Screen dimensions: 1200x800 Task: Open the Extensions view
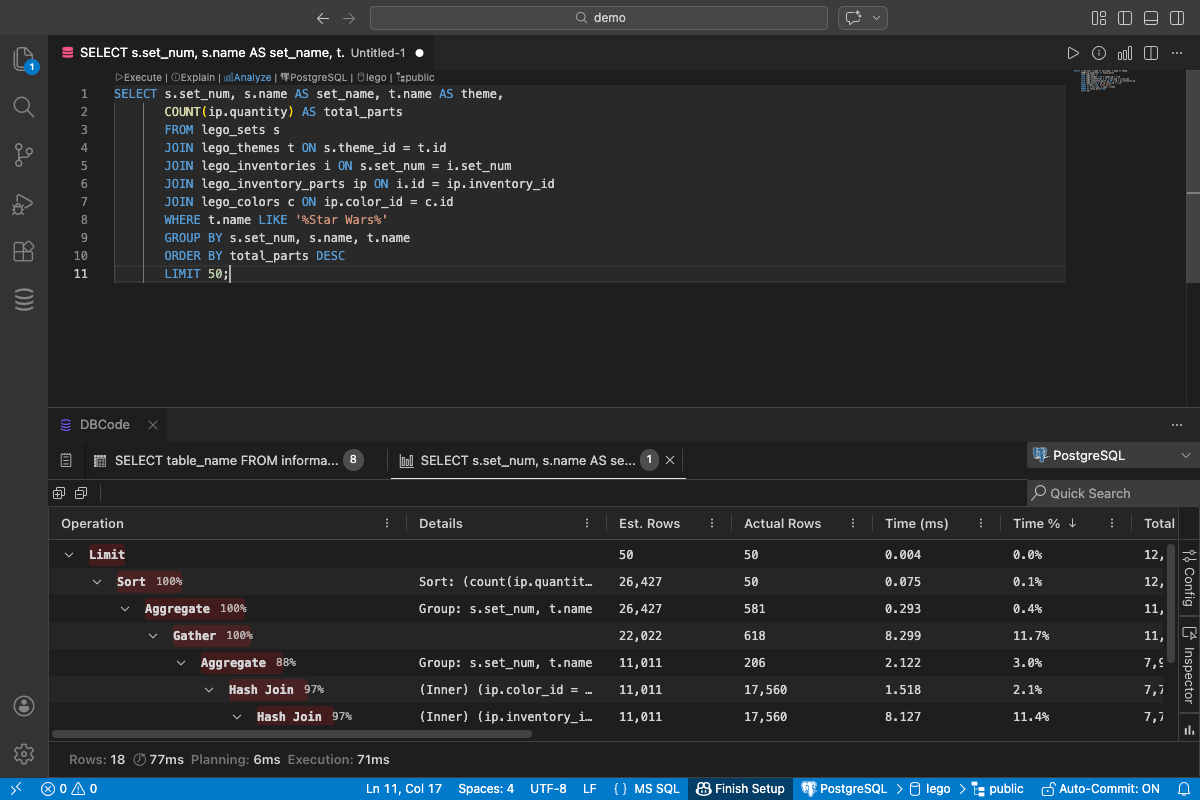(24, 252)
